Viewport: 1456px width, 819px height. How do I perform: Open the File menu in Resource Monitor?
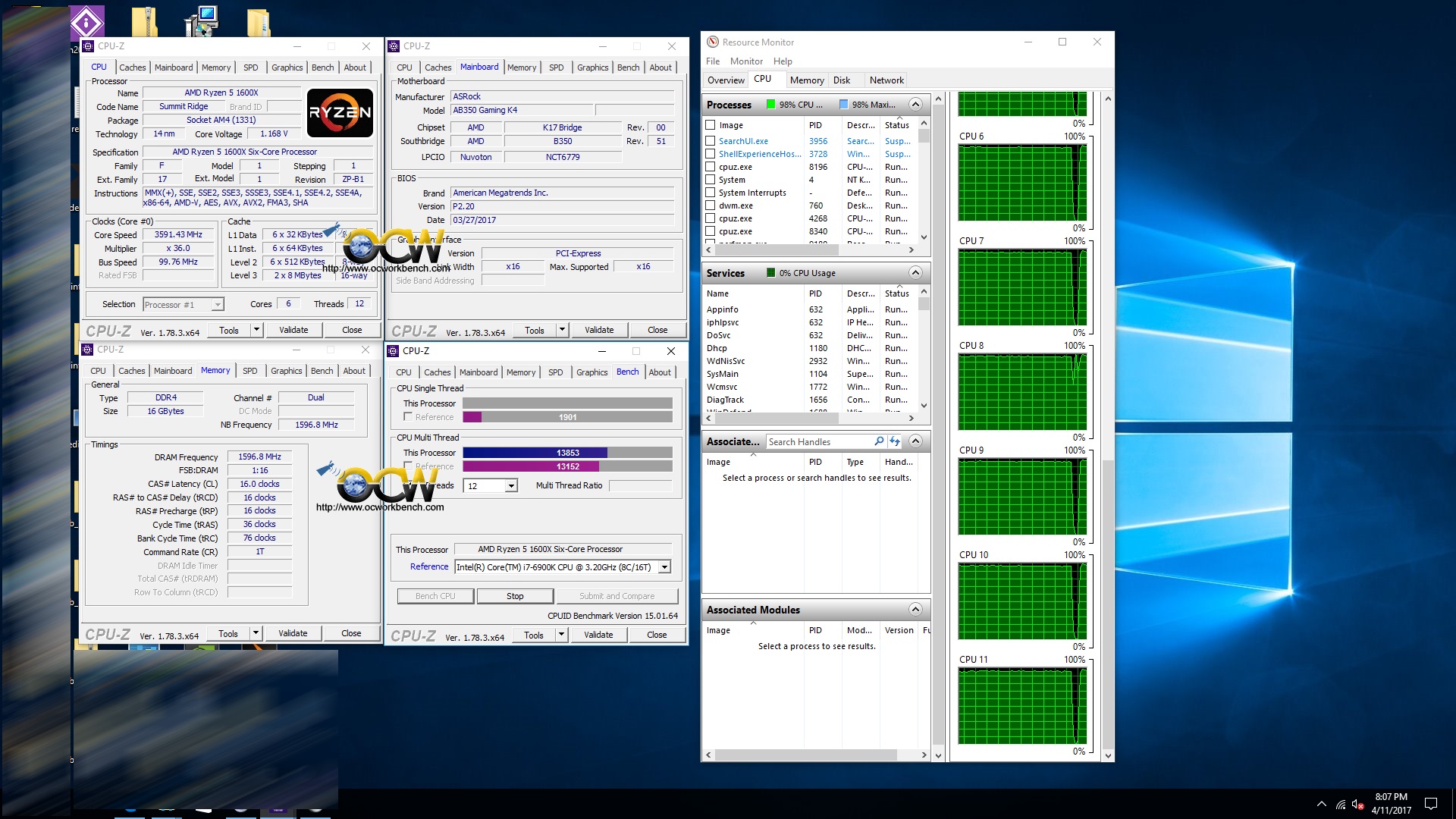(713, 61)
